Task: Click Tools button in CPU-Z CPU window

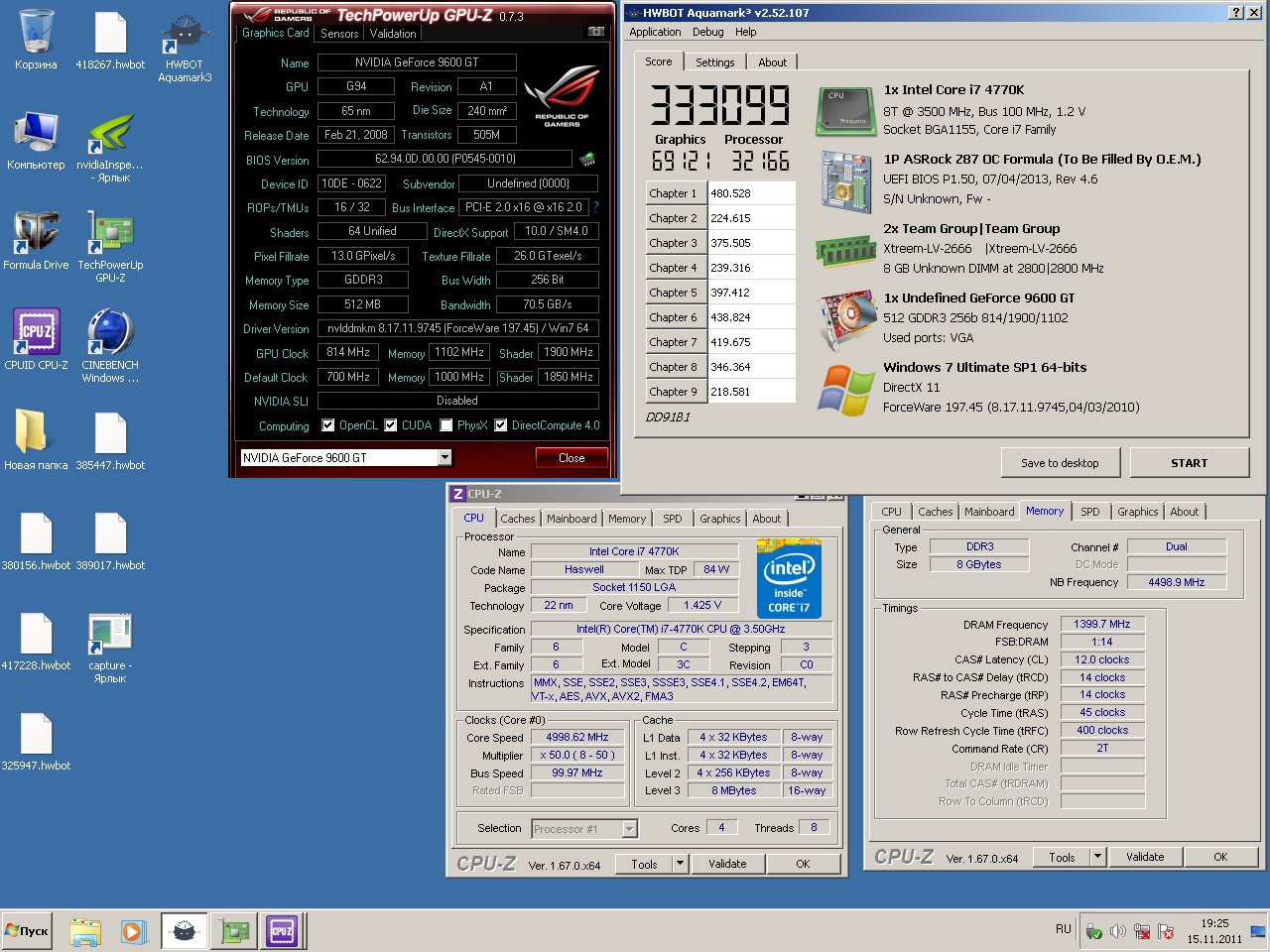Action: click(644, 864)
